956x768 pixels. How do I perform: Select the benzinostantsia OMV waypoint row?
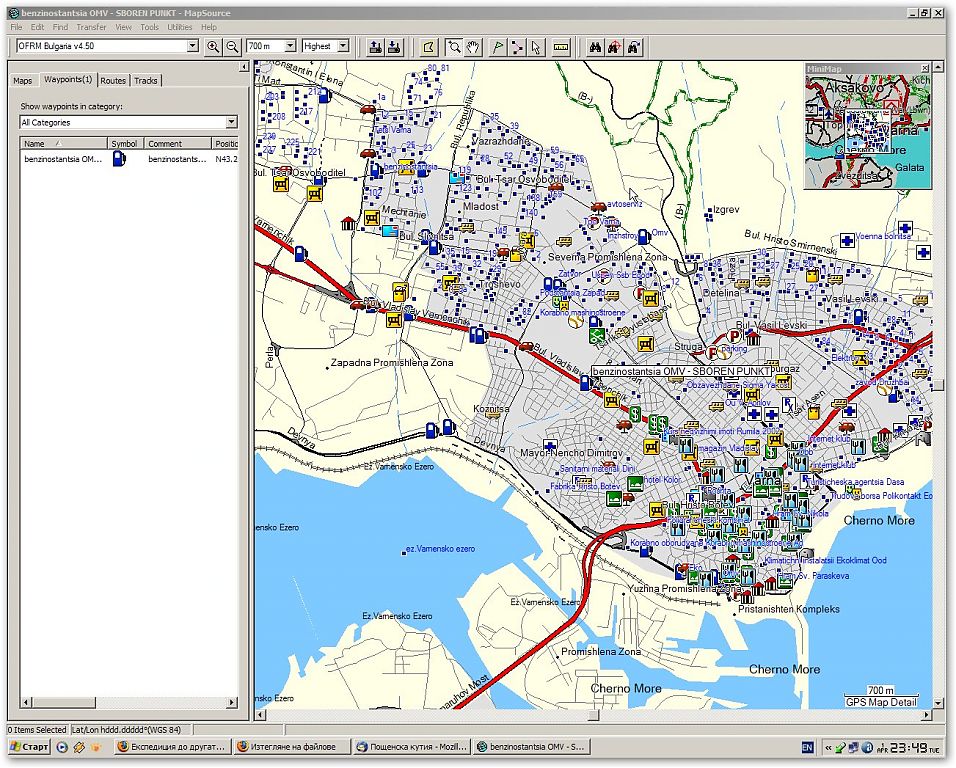[x=63, y=159]
